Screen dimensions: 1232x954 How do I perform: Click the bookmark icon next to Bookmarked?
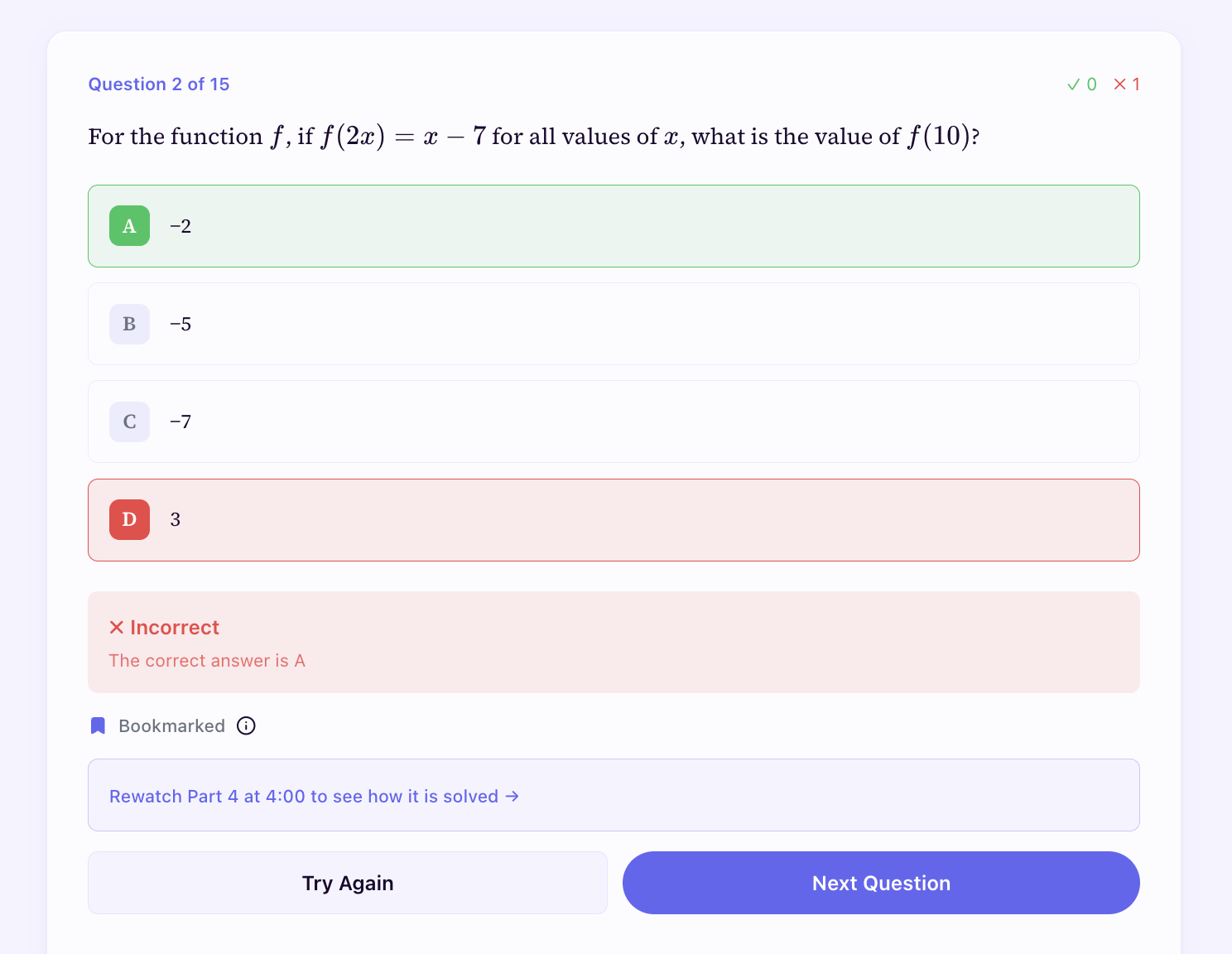pyautogui.click(x=98, y=725)
